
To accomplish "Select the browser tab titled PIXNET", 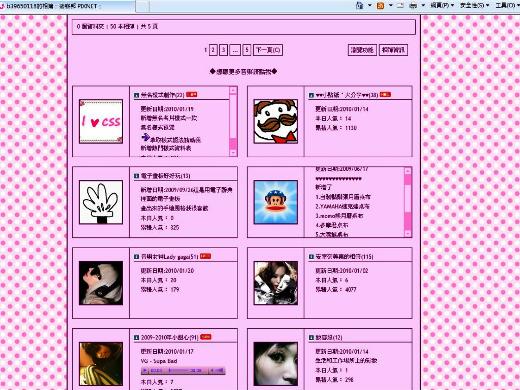I will (68, 6).
